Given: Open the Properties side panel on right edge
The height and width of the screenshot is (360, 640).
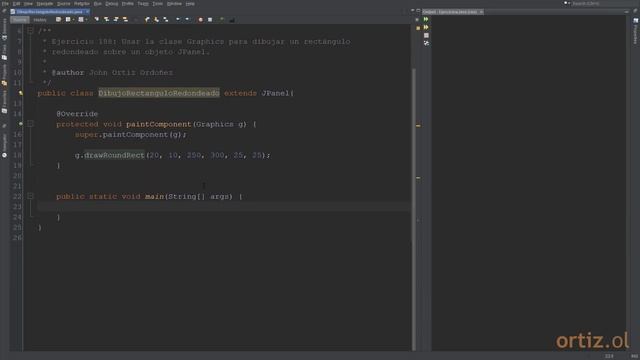Looking at the screenshot, I should click(636, 32).
